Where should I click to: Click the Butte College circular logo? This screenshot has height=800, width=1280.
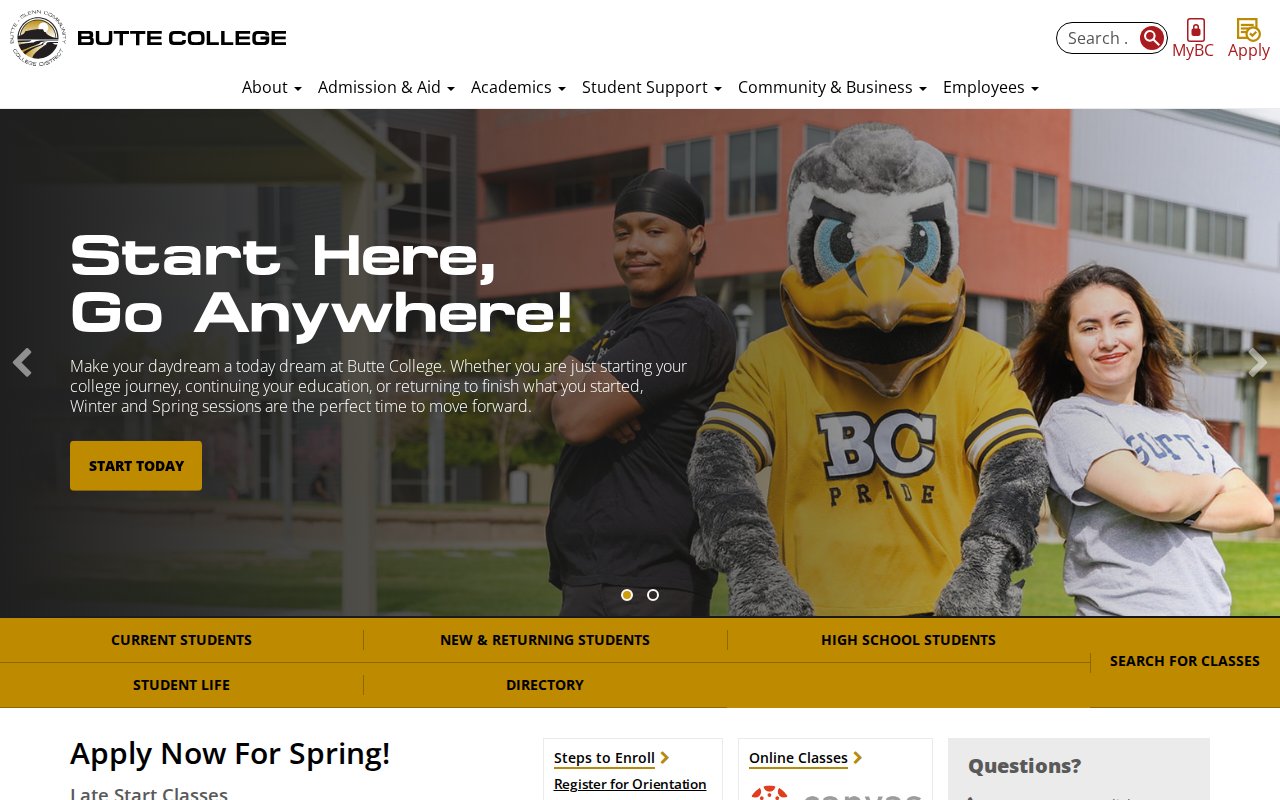38,38
